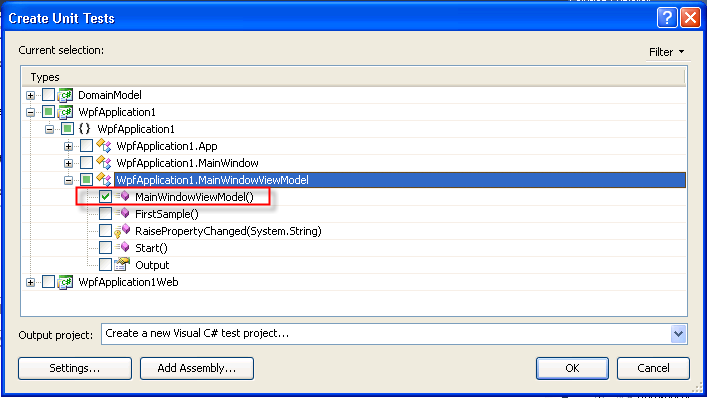Toggle the WpfApplication1 namespace checkbox

tap(67, 129)
